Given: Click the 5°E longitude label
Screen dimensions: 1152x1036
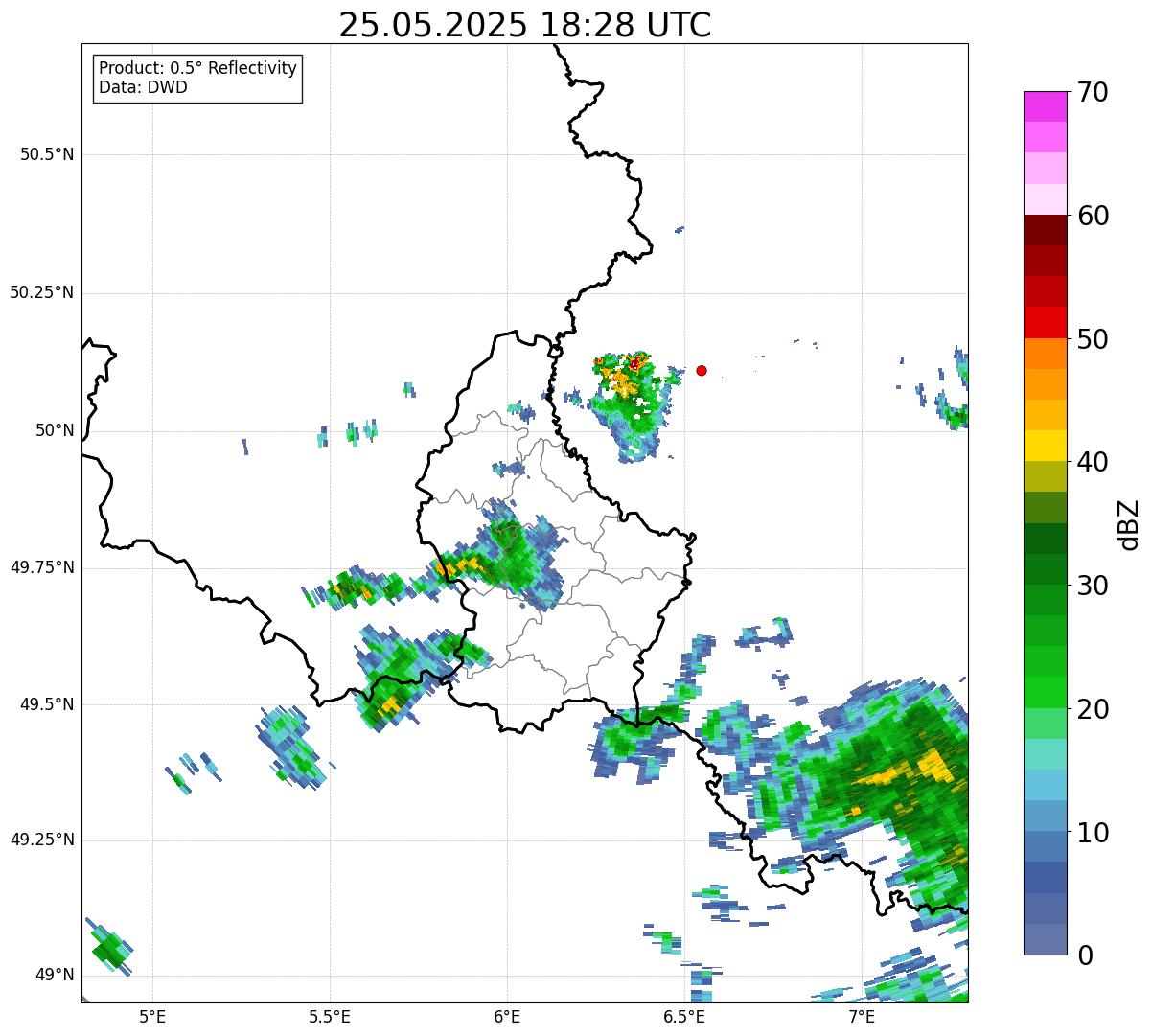Looking at the screenshot, I should pos(152,1017).
